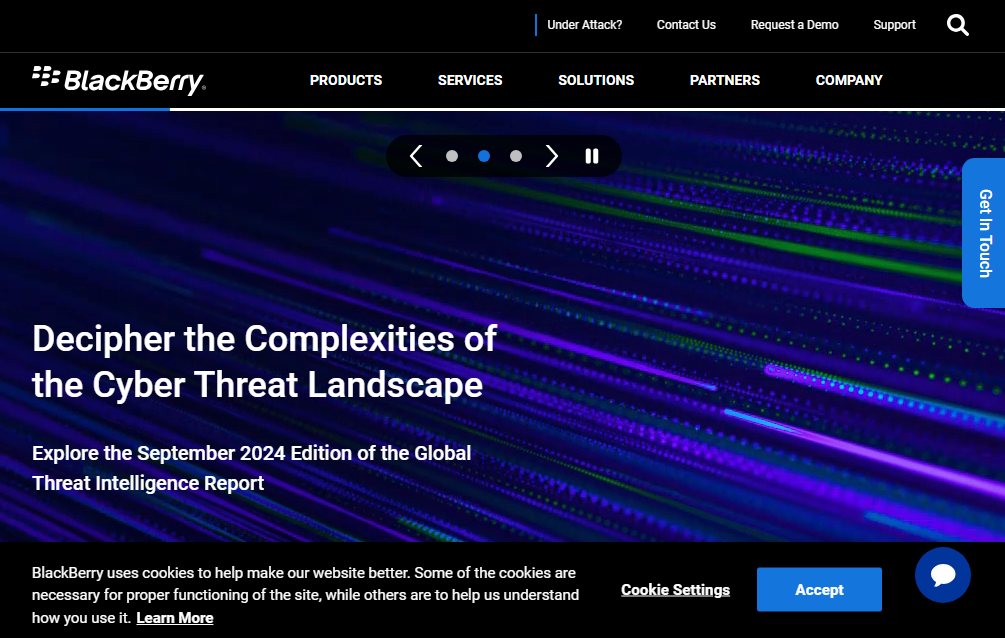Screen dimensions: 1005x638
Task: Accept cookies with the Accept button
Action: [819, 589]
